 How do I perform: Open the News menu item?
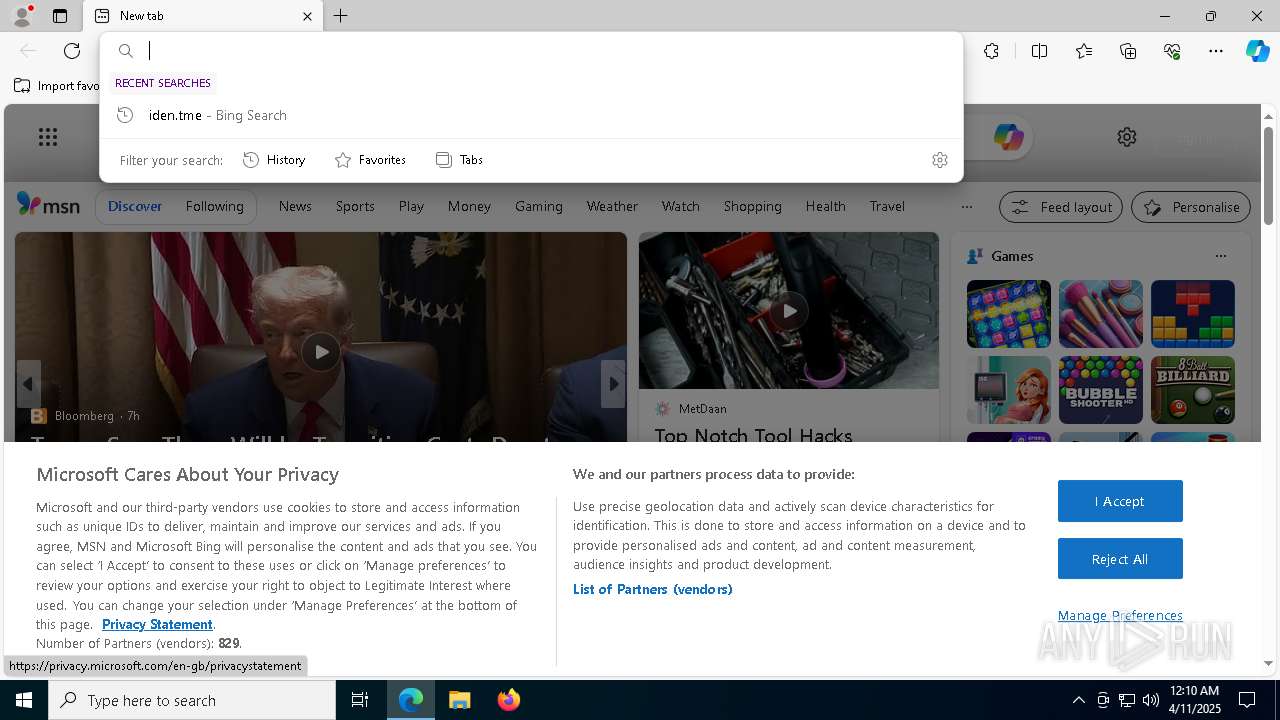pyautogui.click(x=295, y=206)
